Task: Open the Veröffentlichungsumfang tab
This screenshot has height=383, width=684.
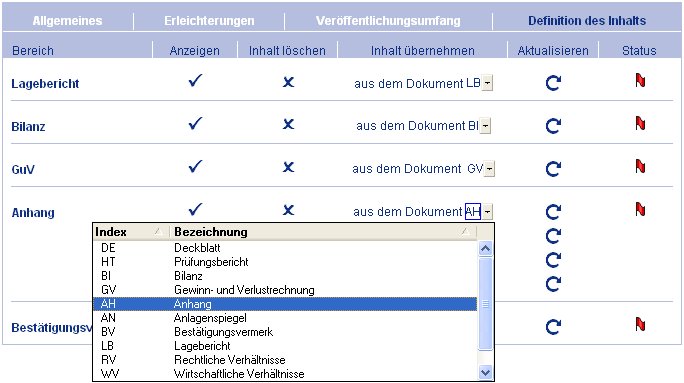Action: tap(388, 21)
